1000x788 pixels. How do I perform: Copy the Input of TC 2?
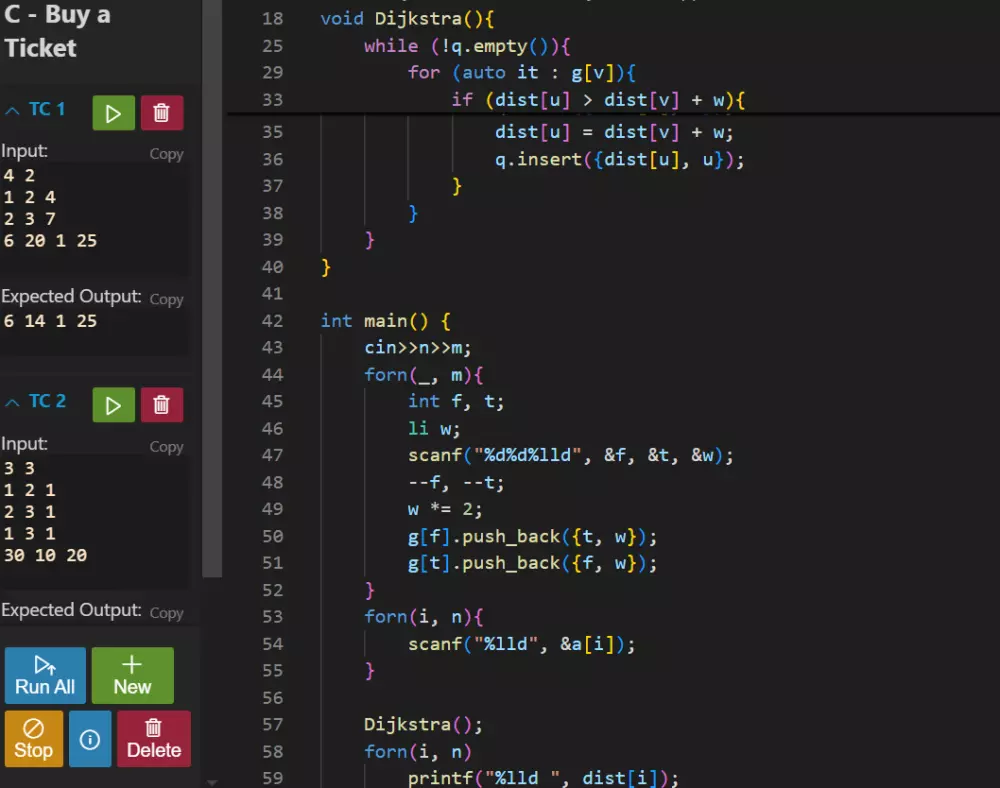(166, 446)
